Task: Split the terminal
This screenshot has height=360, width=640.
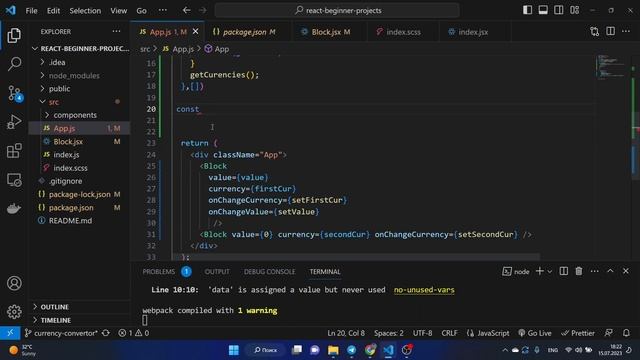Action: 564,271
